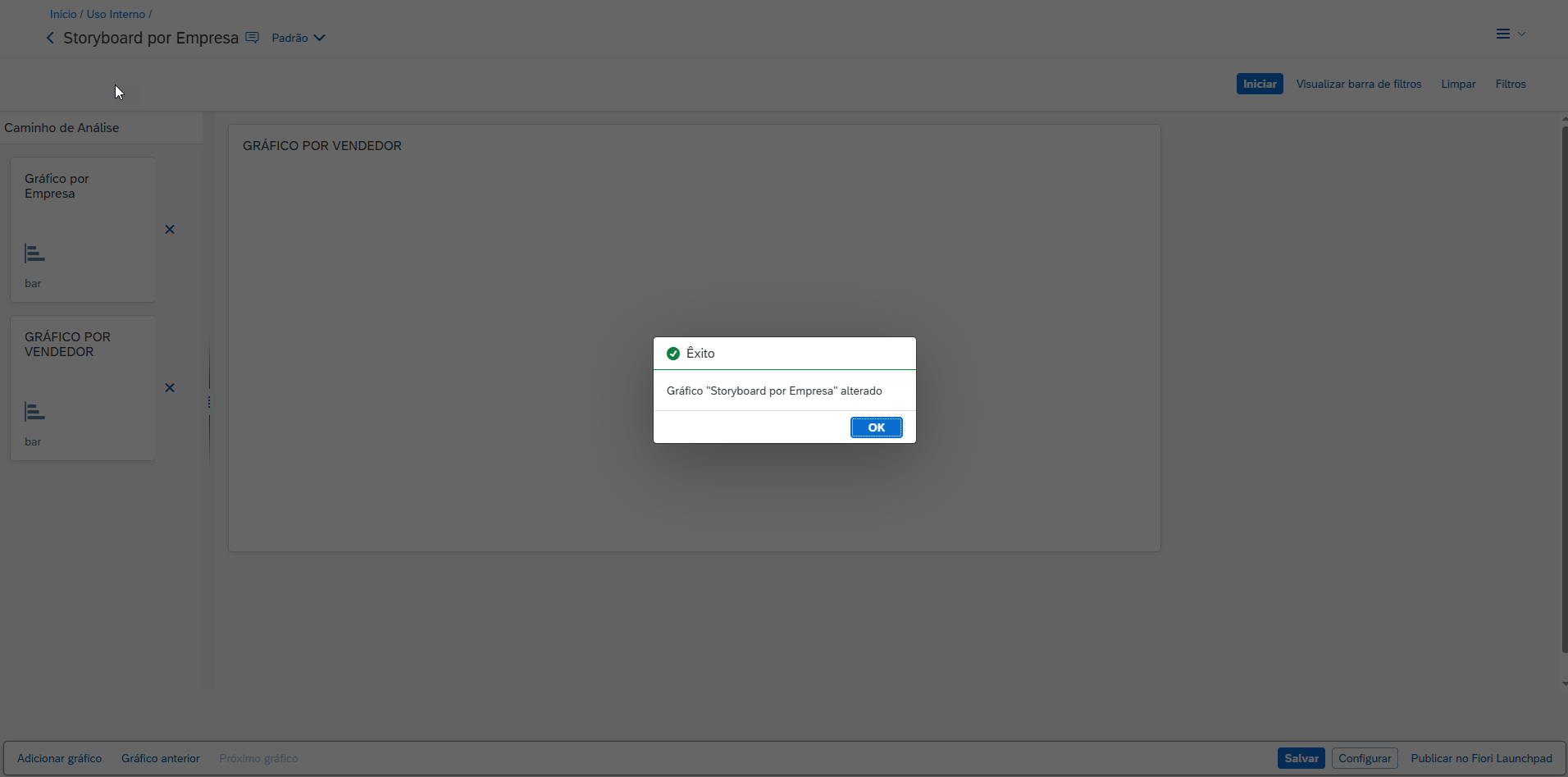Click the Iniciar button
This screenshot has height=777, width=1568.
(1259, 84)
